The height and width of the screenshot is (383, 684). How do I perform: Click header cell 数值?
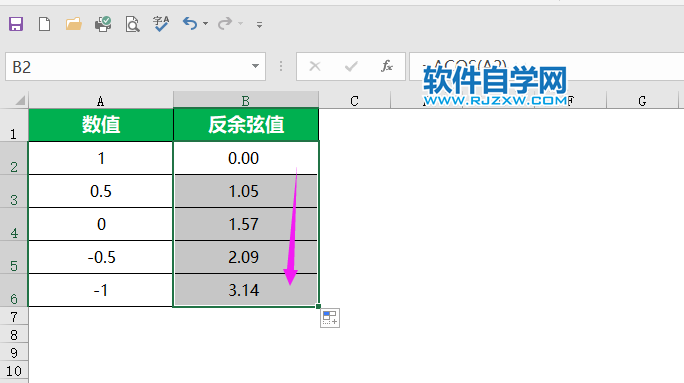[x=101, y=125]
